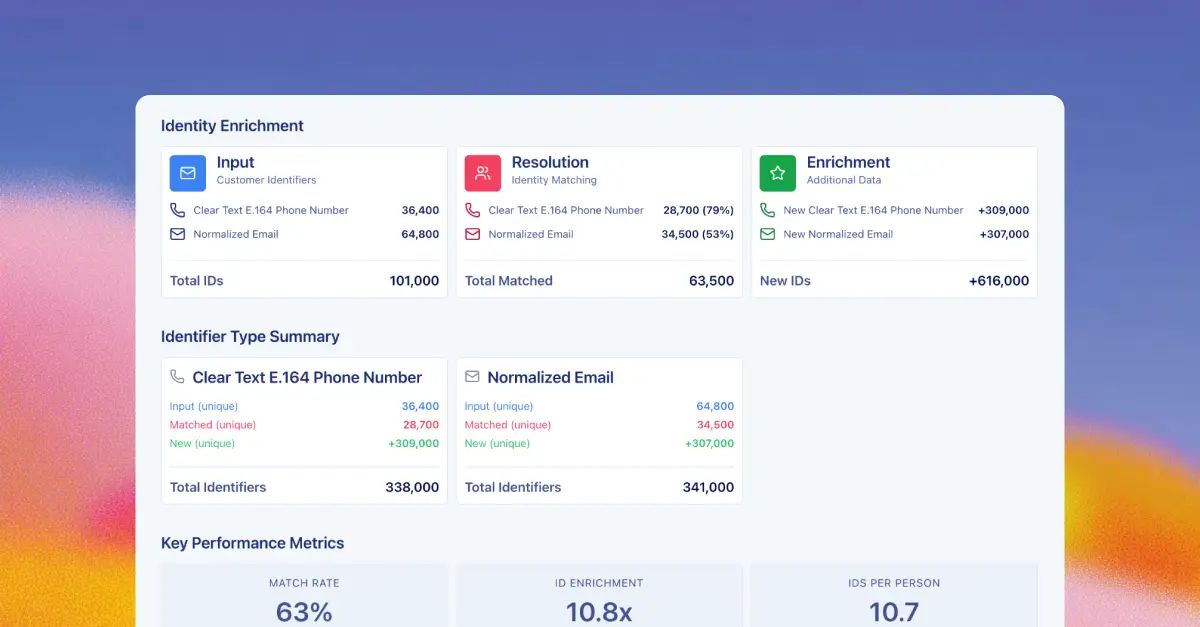
Task: Click the "Customer Identifiers" subtitle
Action: click(266, 180)
